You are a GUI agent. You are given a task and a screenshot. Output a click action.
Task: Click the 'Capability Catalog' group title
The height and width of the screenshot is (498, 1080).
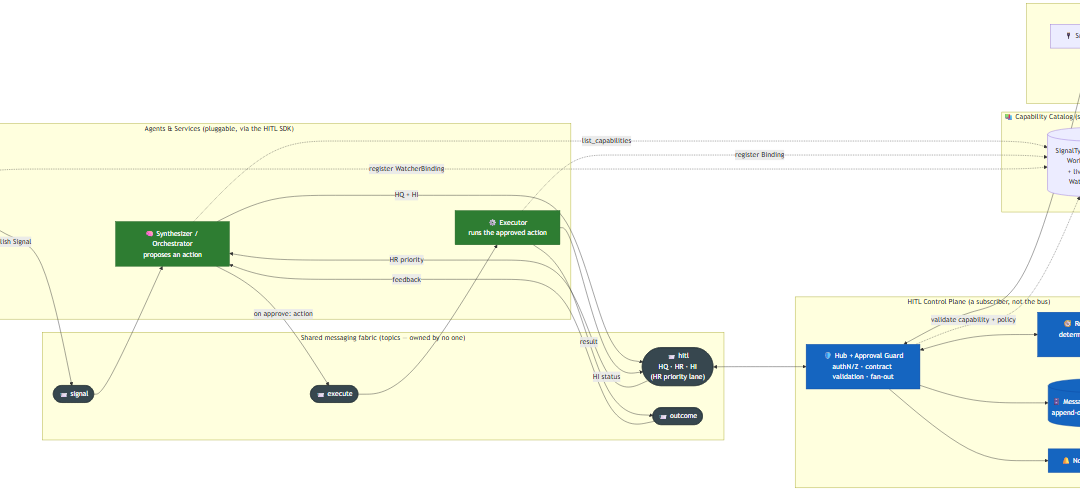(1047, 117)
